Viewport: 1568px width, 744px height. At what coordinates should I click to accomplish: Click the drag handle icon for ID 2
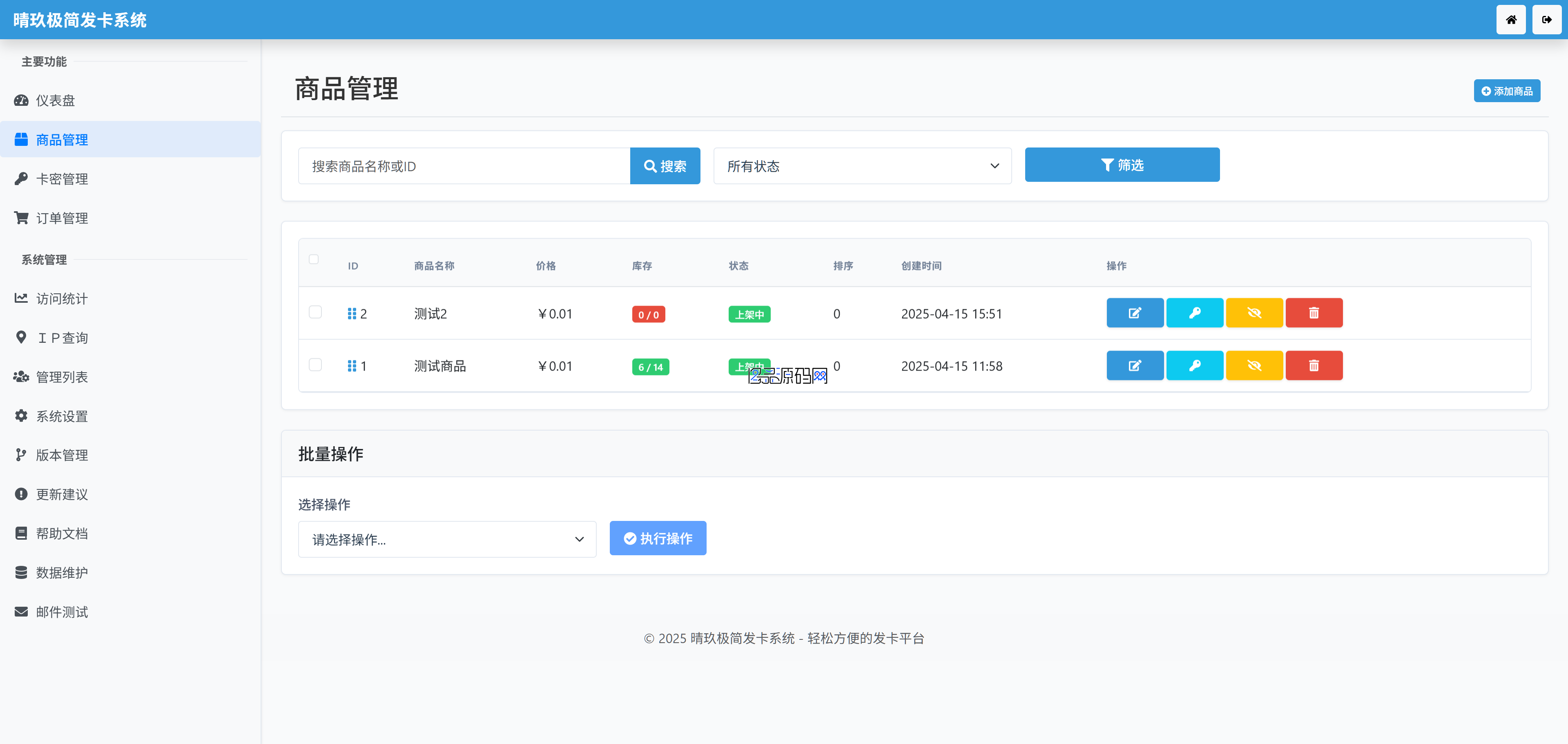(352, 313)
